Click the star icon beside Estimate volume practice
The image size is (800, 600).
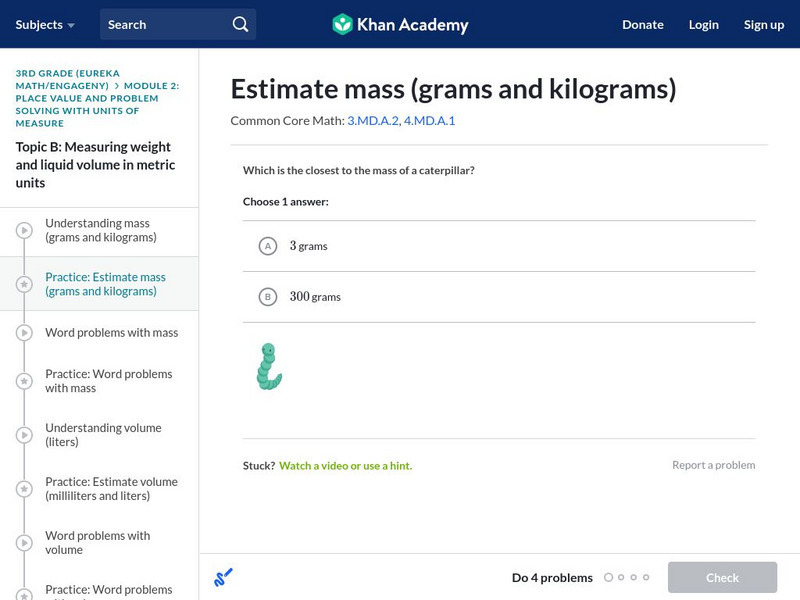coord(24,489)
